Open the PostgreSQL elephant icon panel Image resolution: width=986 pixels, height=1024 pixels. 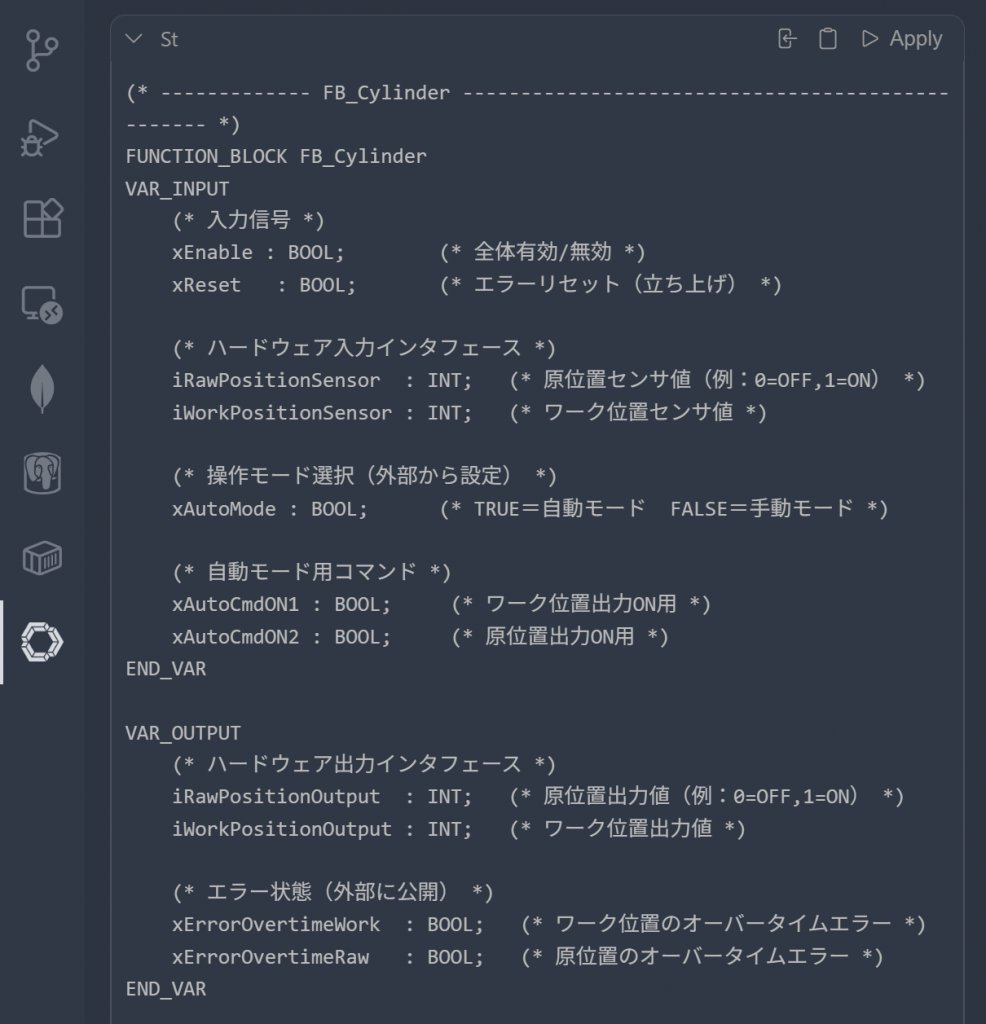42,473
